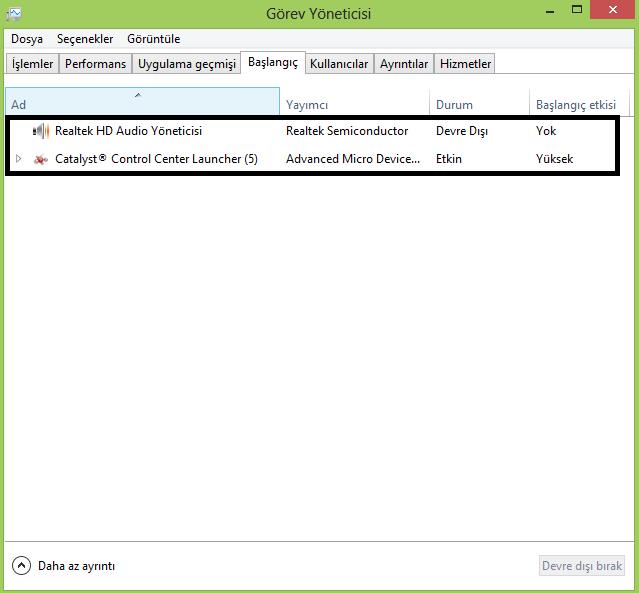This screenshot has height=593, width=639.
Task: Open the Dosya menu
Action: [x=27, y=39]
